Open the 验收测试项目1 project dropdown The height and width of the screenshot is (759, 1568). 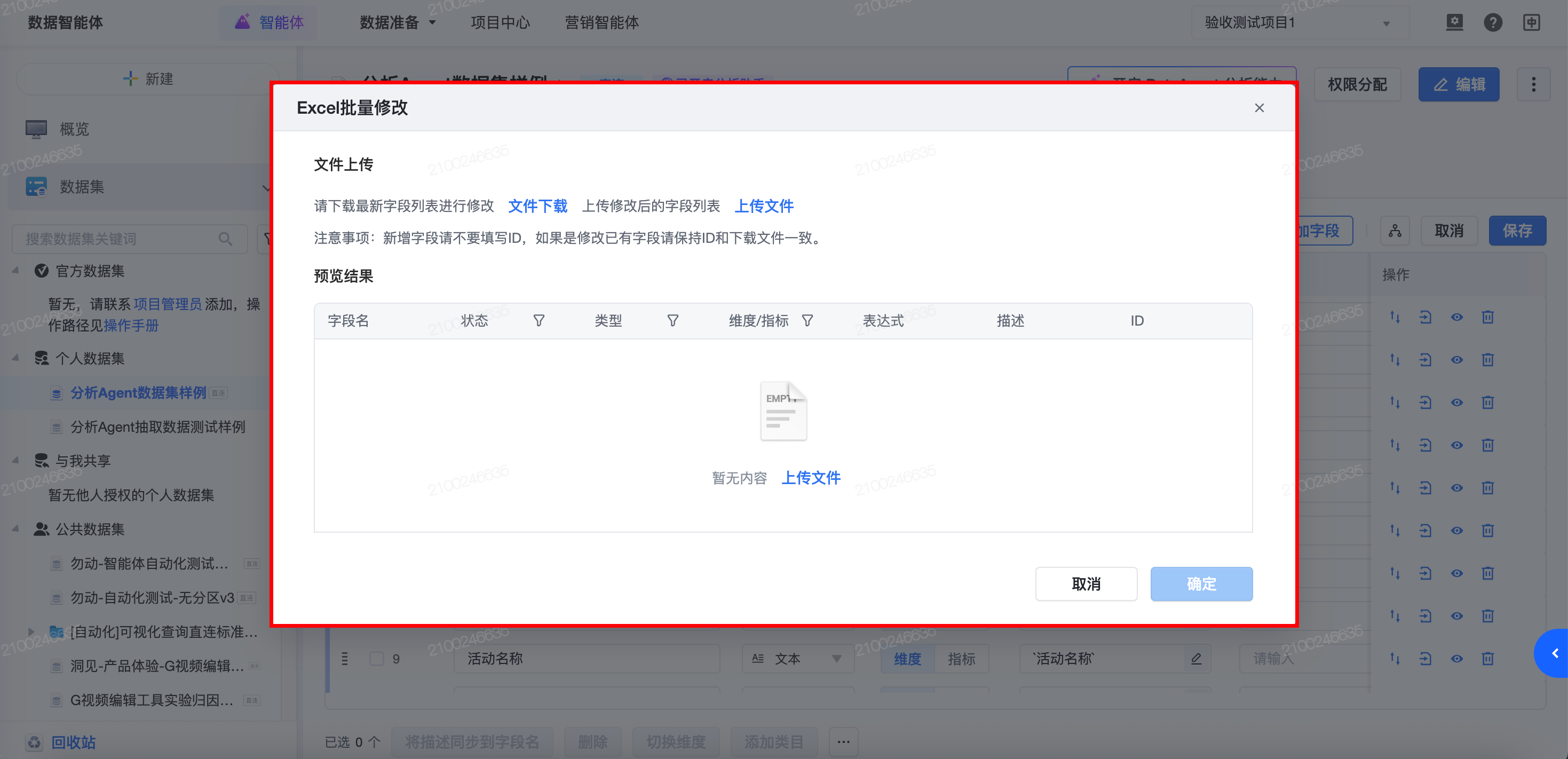coord(1299,23)
